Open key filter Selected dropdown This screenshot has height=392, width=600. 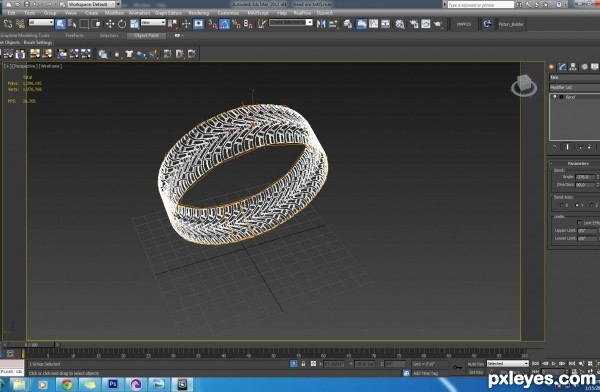507,363
